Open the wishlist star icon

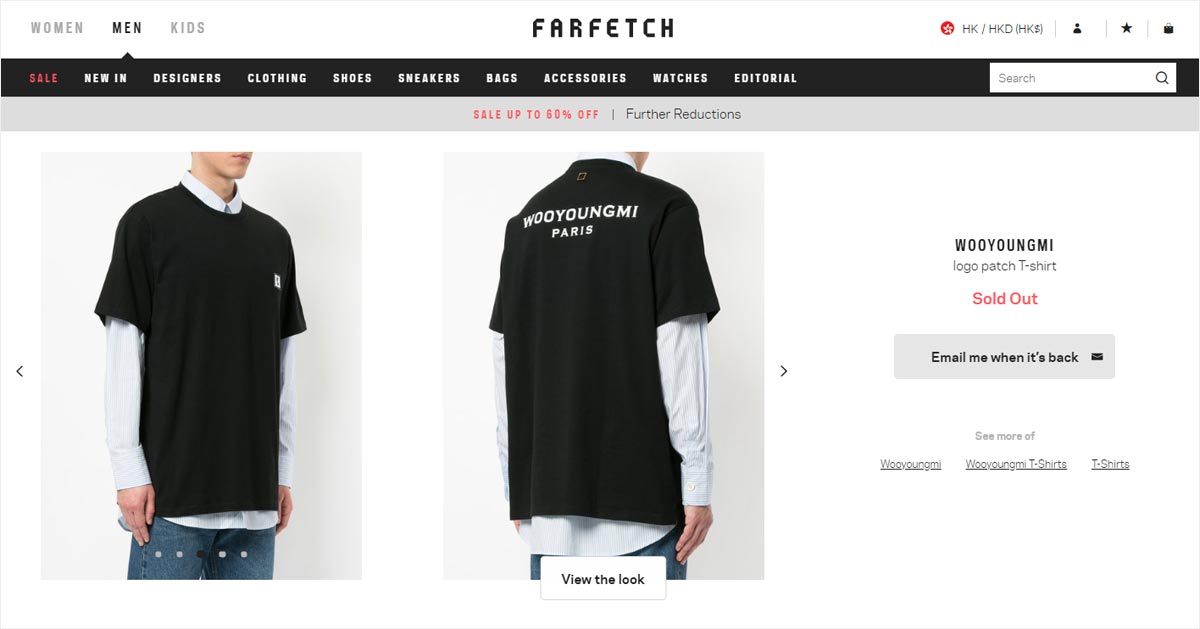1126,29
